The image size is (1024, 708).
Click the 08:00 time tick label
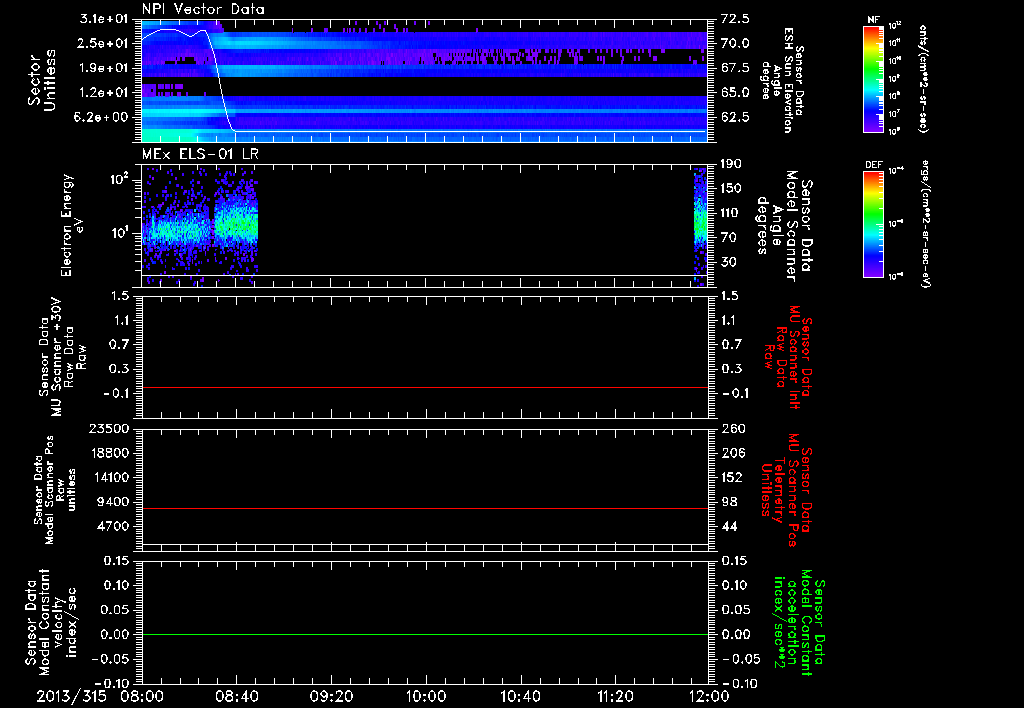tap(142, 696)
